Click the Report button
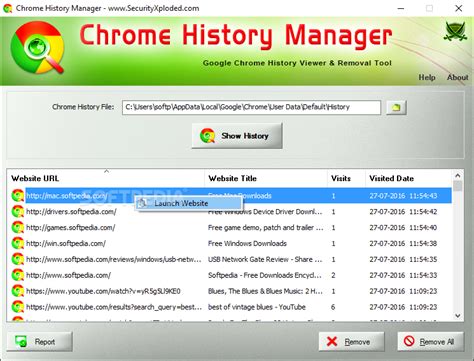474x361 pixels. pyautogui.click(x=39, y=342)
